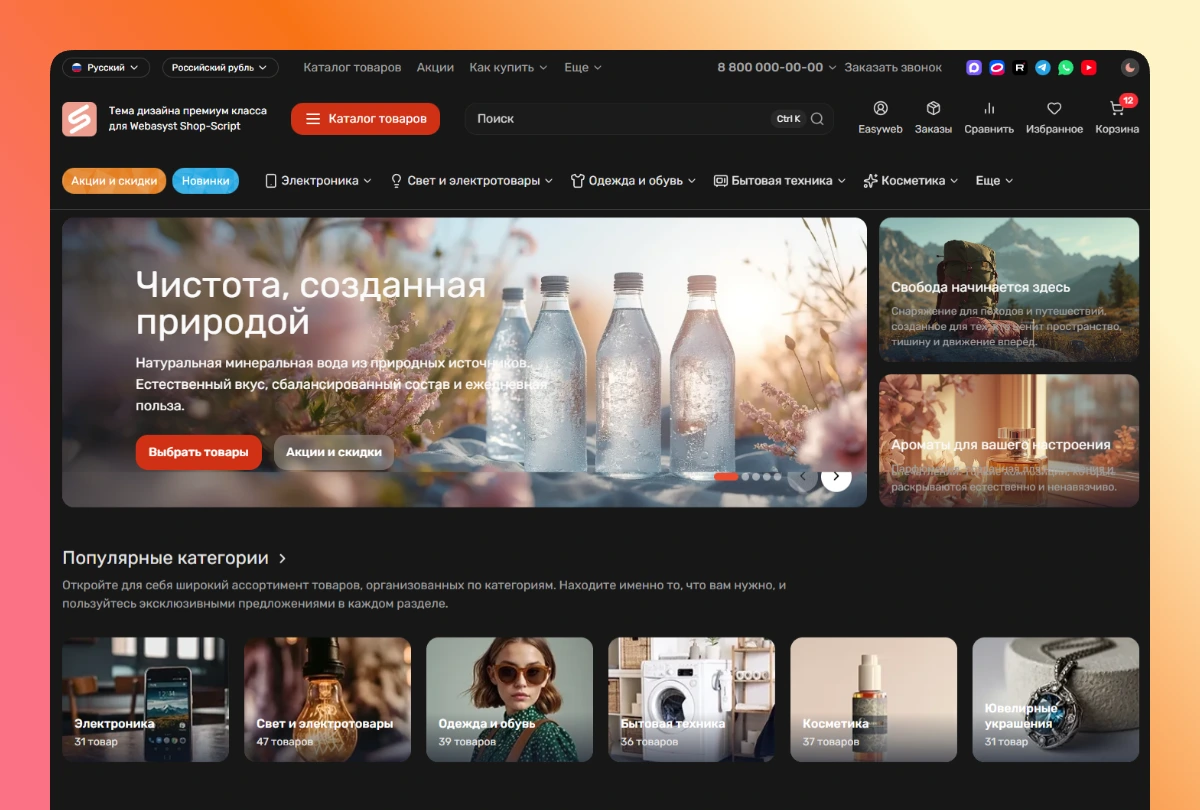Select the red first slide indicator dot

pos(726,477)
